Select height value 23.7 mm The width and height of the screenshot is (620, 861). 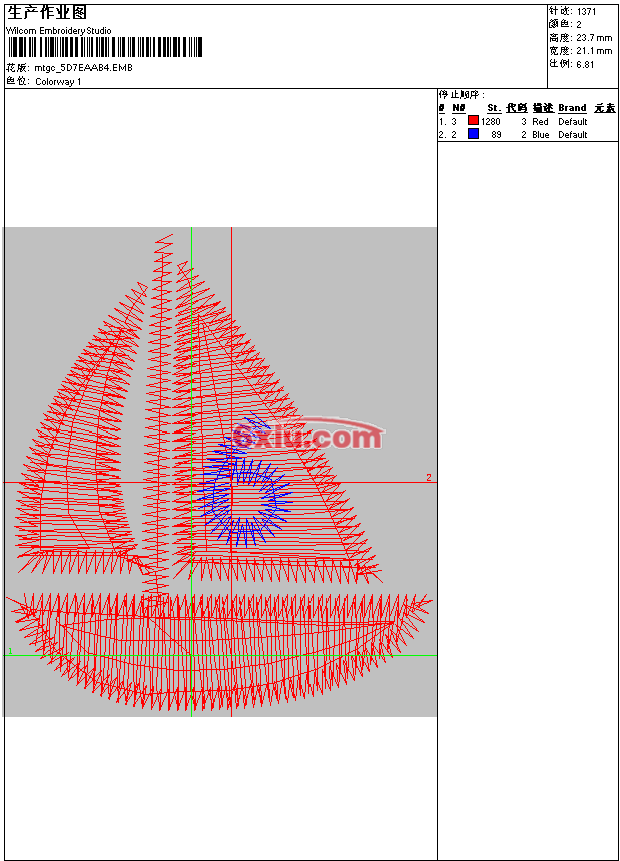click(594, 38)
